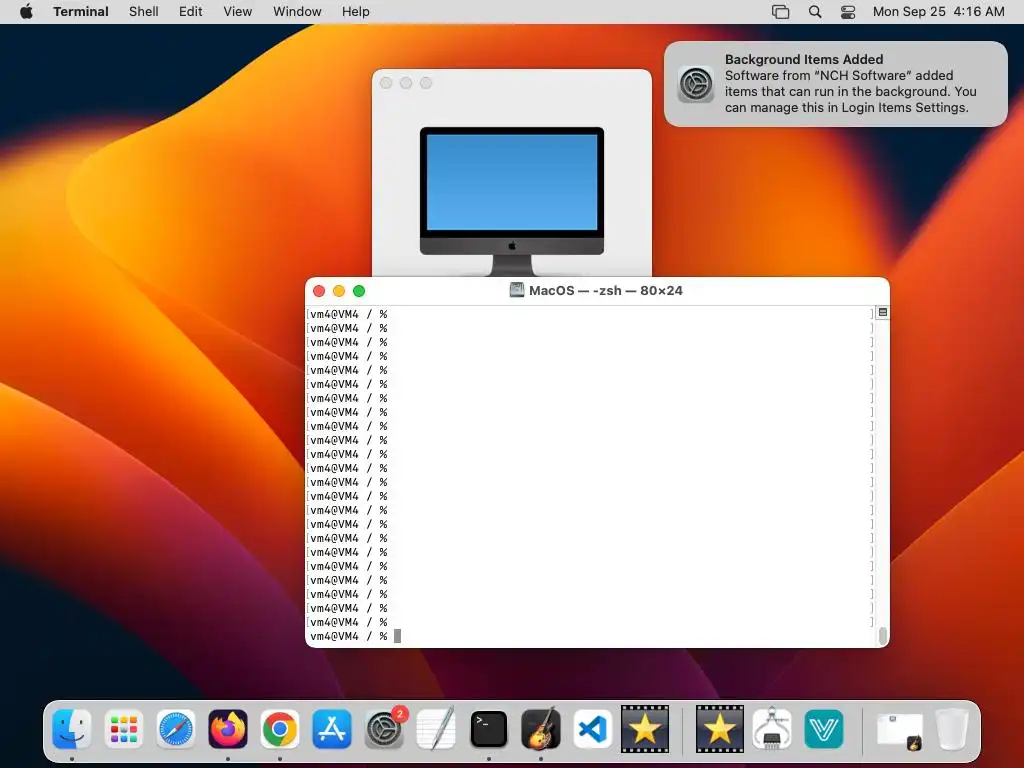Open Google Chrome from the Dock
This screenshot has height=768, width=1024.
(x=280, y=728)
